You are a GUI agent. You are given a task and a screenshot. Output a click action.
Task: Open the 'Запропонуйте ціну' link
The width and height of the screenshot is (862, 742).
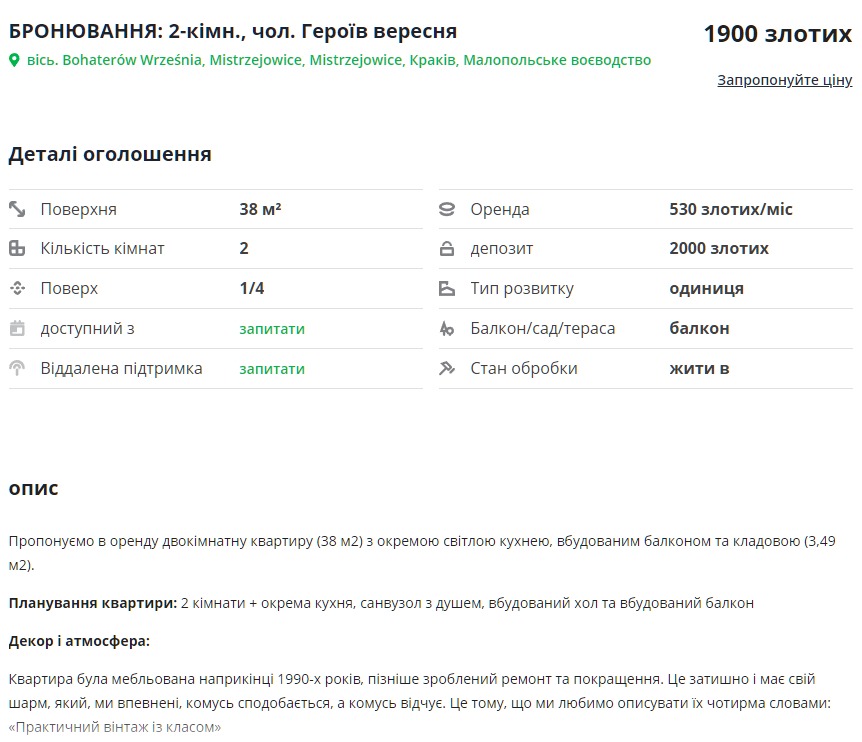point(784,80)
